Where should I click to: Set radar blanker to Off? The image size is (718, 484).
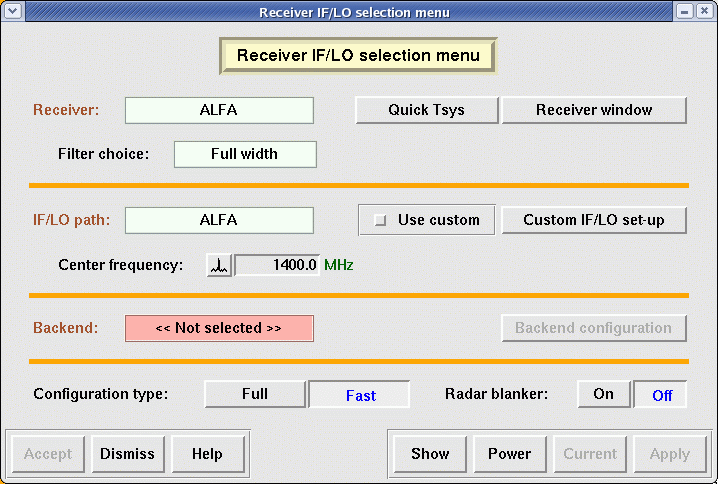[x=661, y=395]
